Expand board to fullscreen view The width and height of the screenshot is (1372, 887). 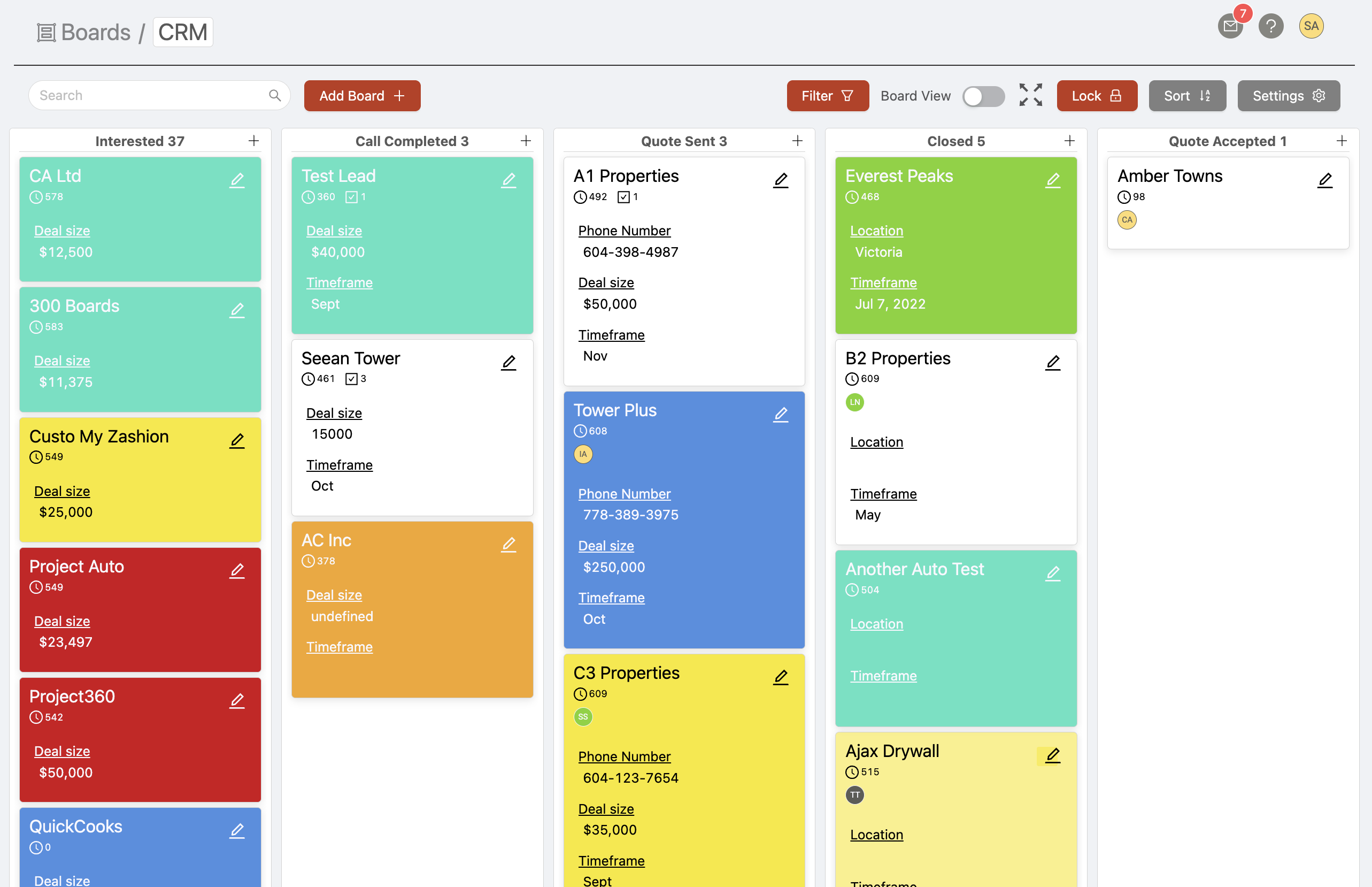pos(1031,95)
